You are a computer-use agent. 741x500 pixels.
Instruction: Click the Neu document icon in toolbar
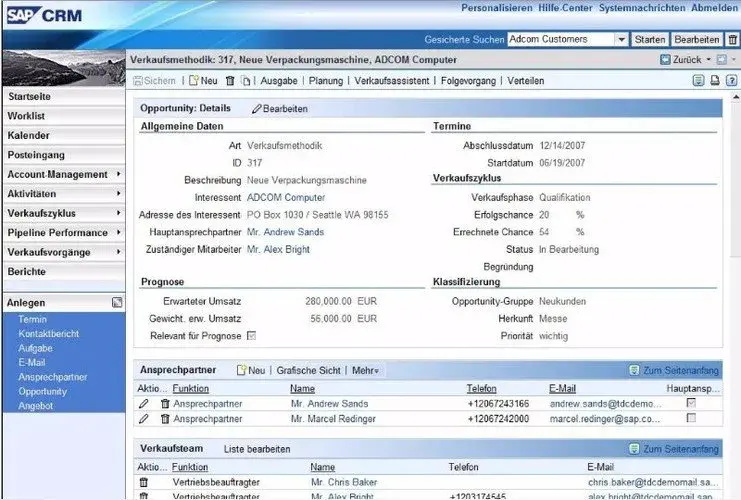193,81
